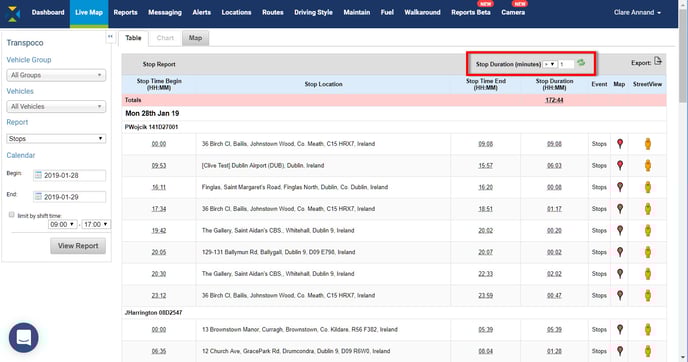
Task: Open StreetView for Dublin Airport stop
Action: tap(648, 165)
